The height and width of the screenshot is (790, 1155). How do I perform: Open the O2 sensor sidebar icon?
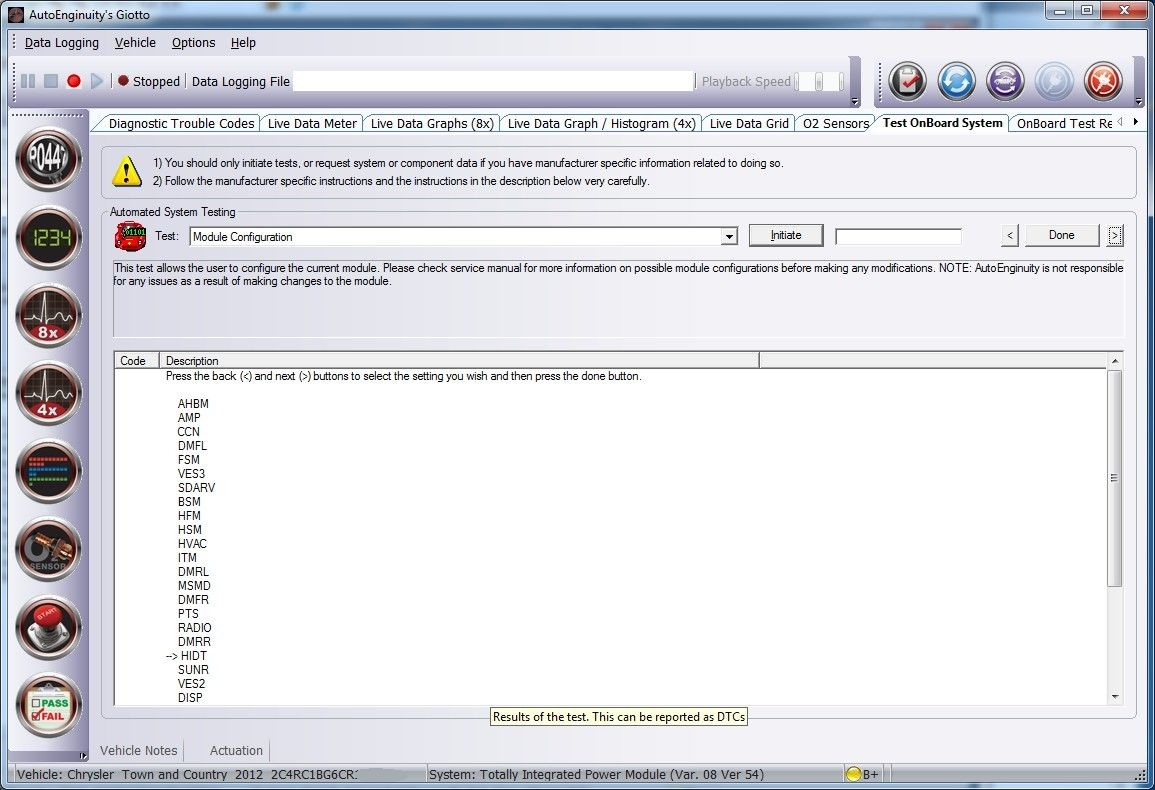pyautogui.click(x=48, y=549)
